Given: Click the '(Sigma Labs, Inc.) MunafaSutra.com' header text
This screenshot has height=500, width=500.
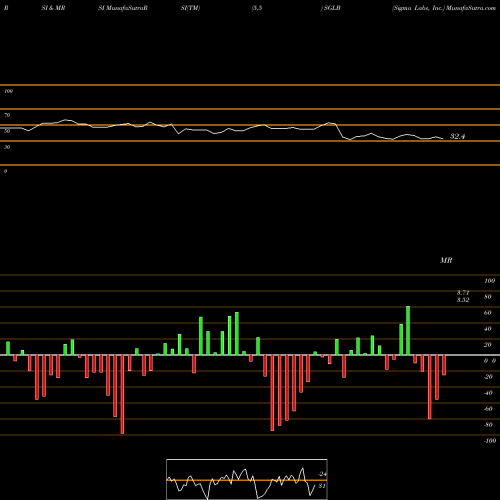Looking at the screenshot, I should point(444,8).
